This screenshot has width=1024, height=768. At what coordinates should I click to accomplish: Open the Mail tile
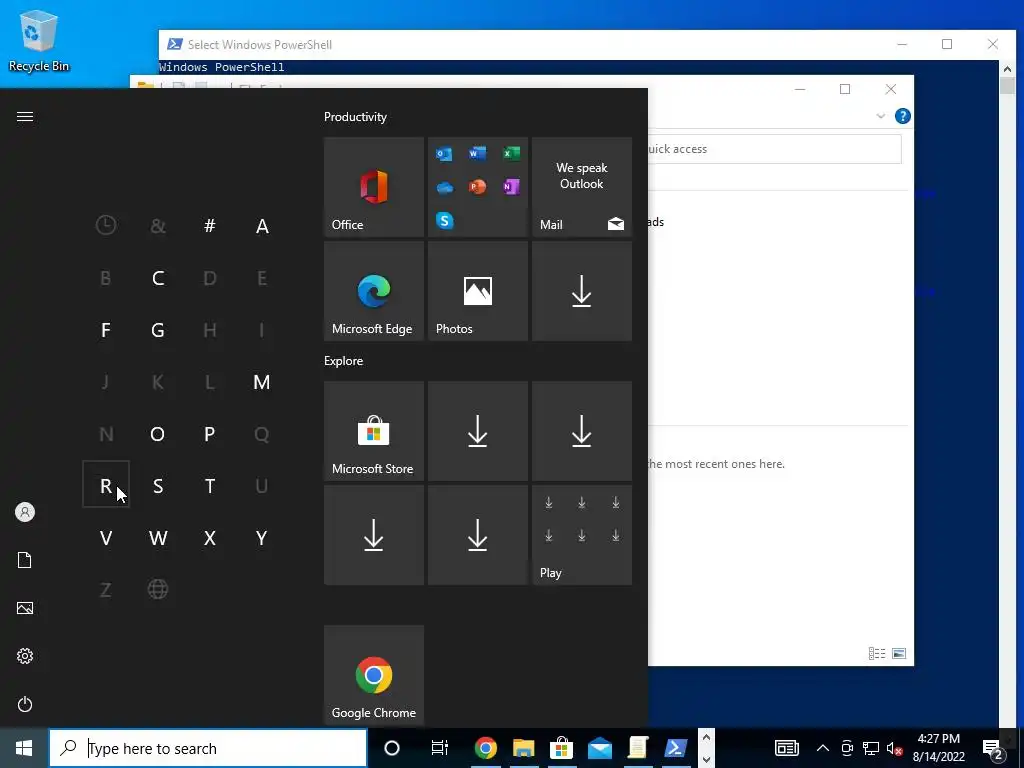[581, 187]
